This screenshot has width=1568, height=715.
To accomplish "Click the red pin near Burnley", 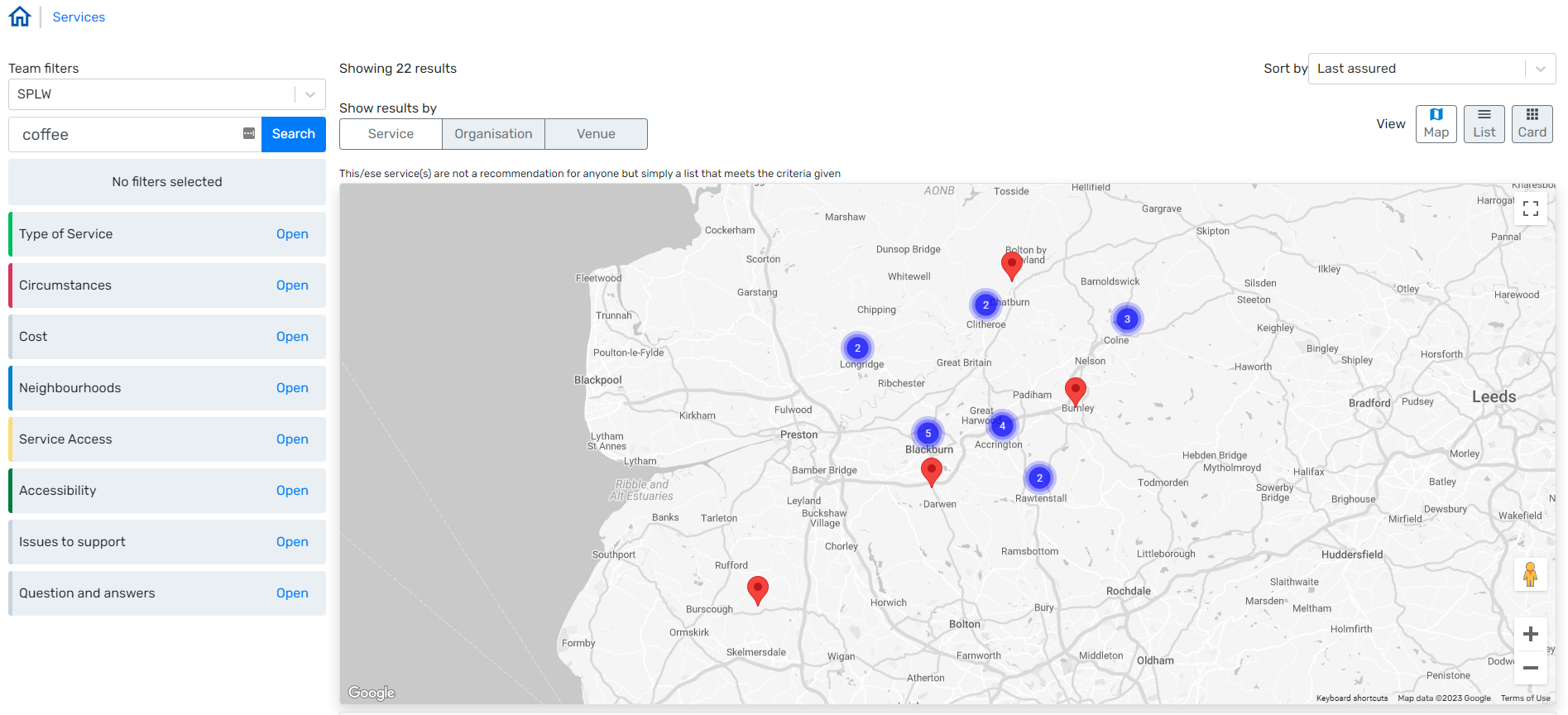I will pyautogui.click(x=1075, y=389).
